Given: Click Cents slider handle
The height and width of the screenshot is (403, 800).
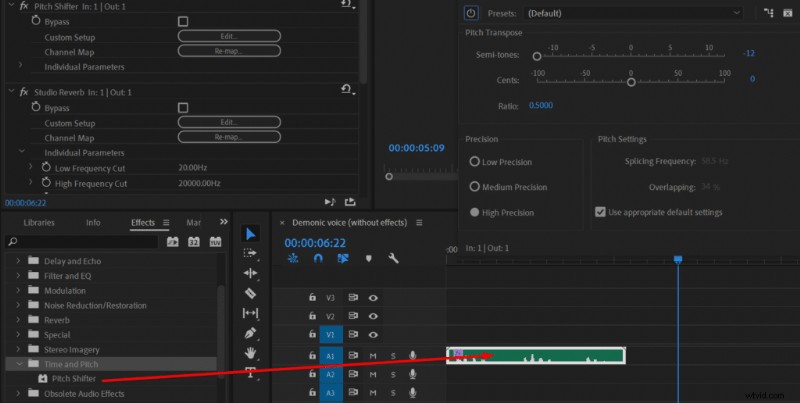Looking at the screenshot, I should [631, 82].
